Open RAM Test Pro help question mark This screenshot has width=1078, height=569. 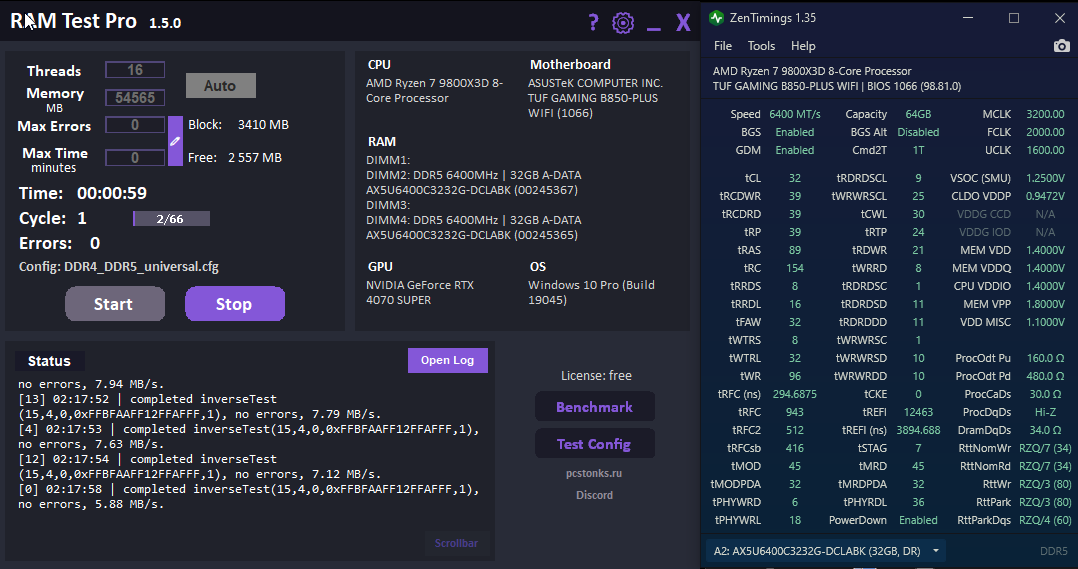pyautogui.click(x=593, y=23)
